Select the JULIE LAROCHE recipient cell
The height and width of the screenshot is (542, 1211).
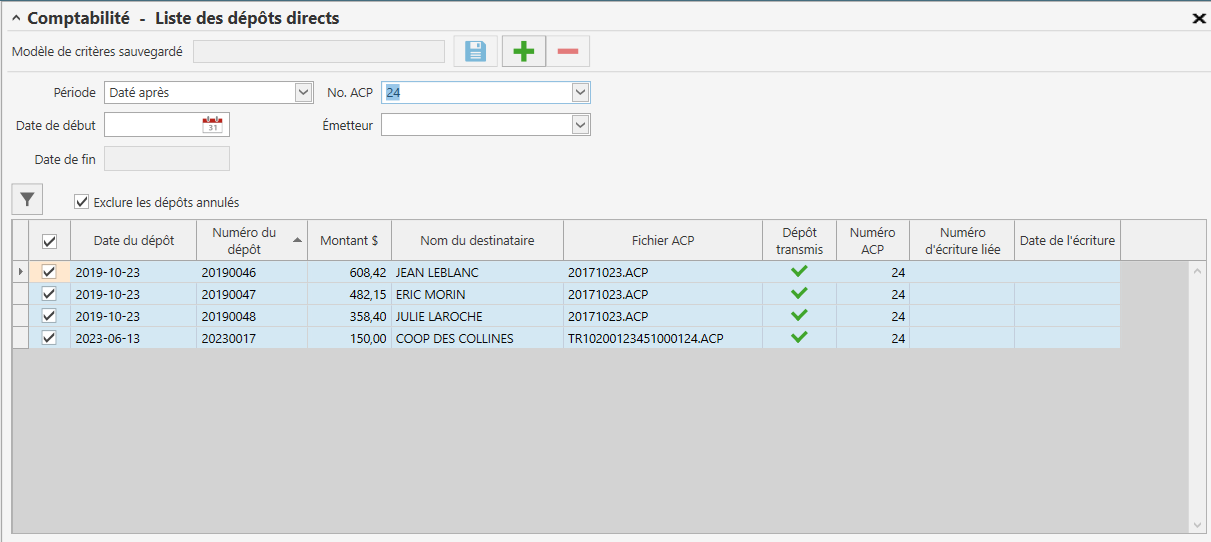[477, 316]
